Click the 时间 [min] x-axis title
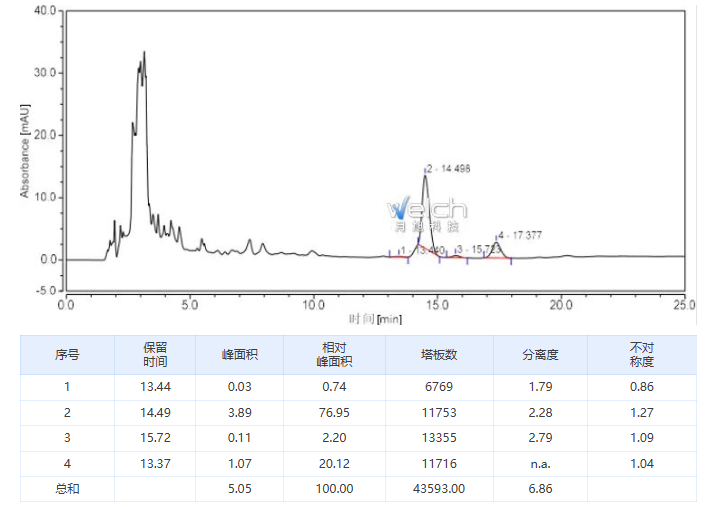Image resolution: width=705 pixels, height=507 pixels. (375, 319)
